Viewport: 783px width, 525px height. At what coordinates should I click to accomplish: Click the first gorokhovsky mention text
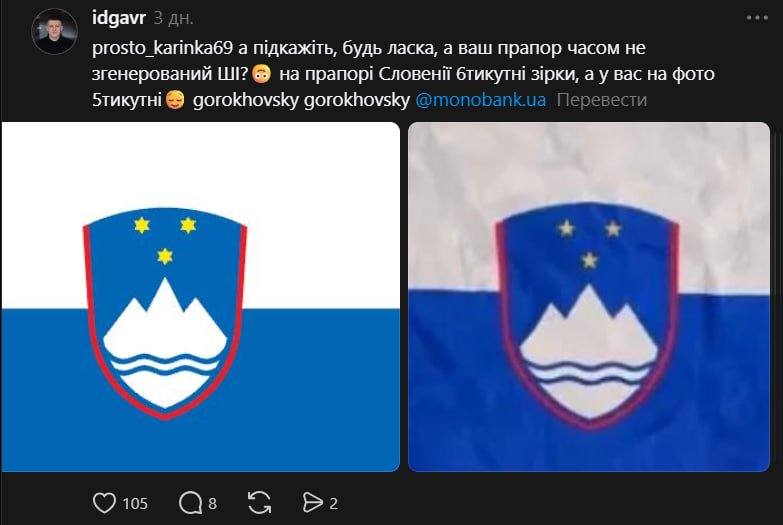(245, 100)
